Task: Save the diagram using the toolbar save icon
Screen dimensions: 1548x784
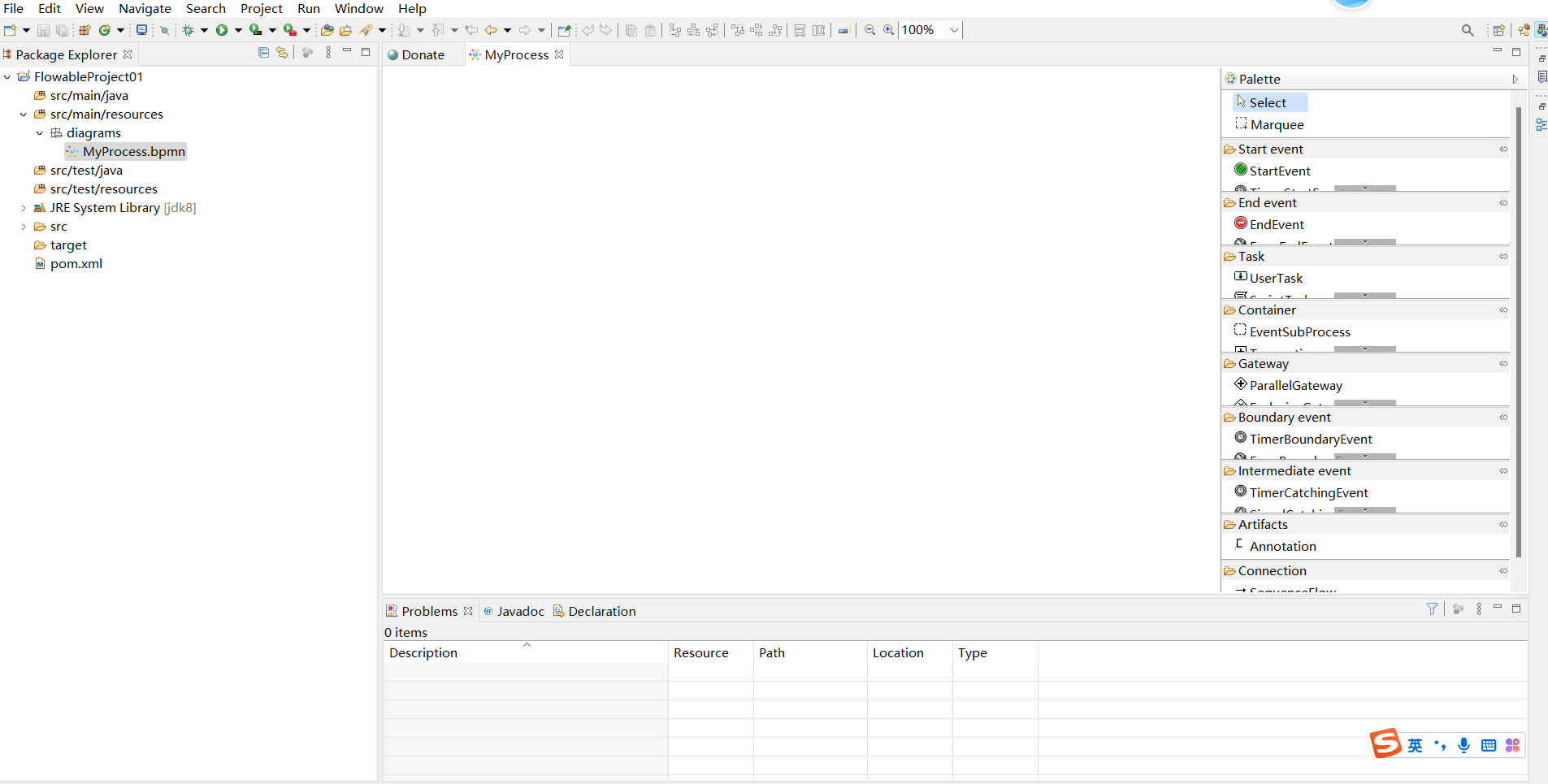Action: pos(42,30)
